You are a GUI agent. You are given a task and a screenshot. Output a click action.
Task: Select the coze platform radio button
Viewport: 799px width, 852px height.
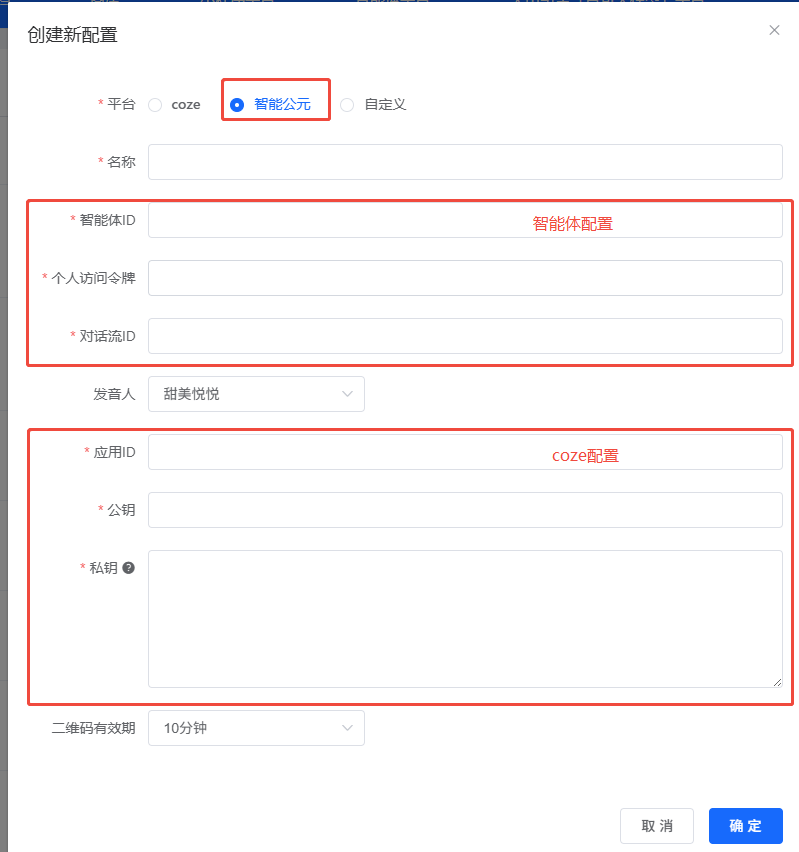click(155, 105)
